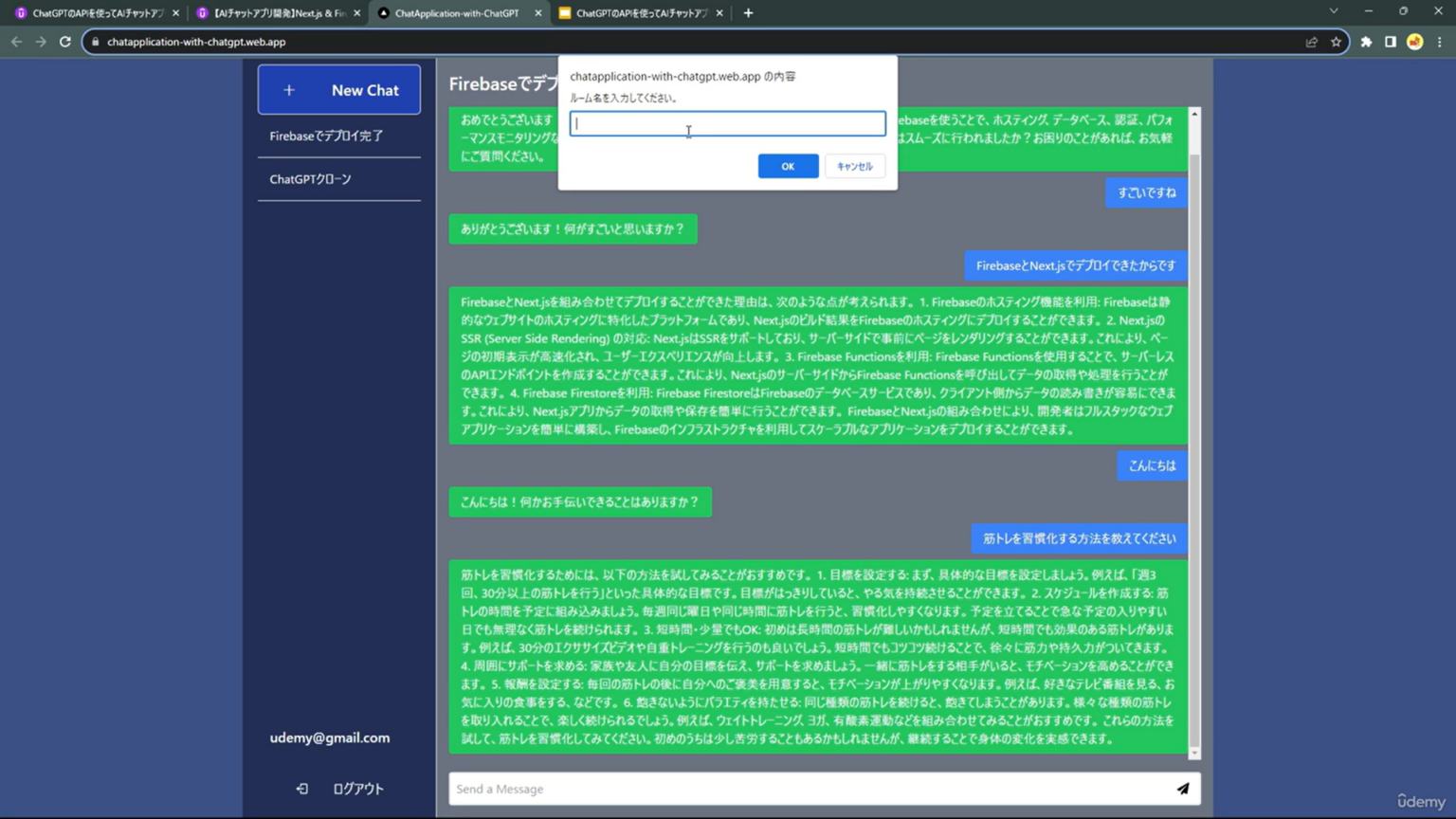Click the plus icon in New Chat
The width and height of the screenshot is (1456, 819).
(x=289, y=90)
